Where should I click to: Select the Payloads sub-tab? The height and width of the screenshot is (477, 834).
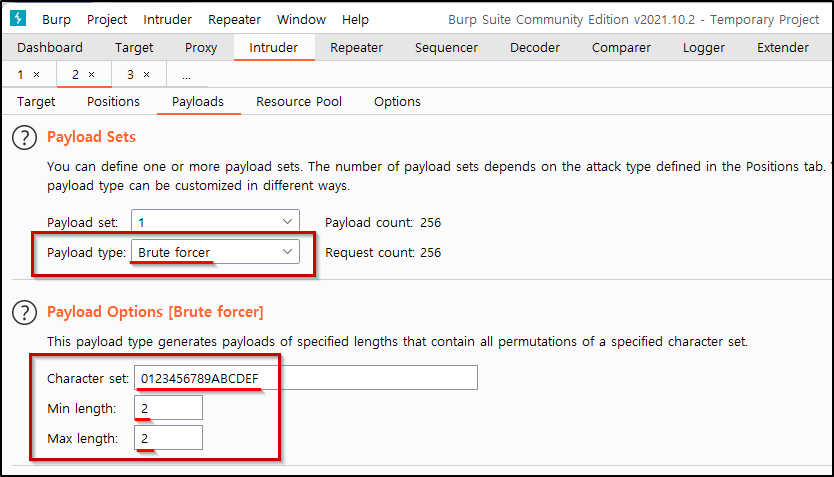click(x=198, y=102)
